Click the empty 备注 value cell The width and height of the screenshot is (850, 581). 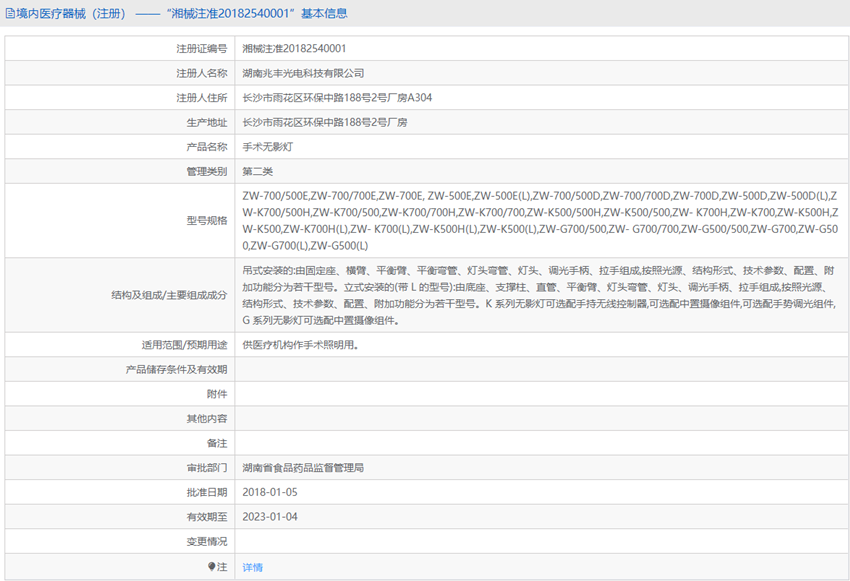click(x=540, y=443)
